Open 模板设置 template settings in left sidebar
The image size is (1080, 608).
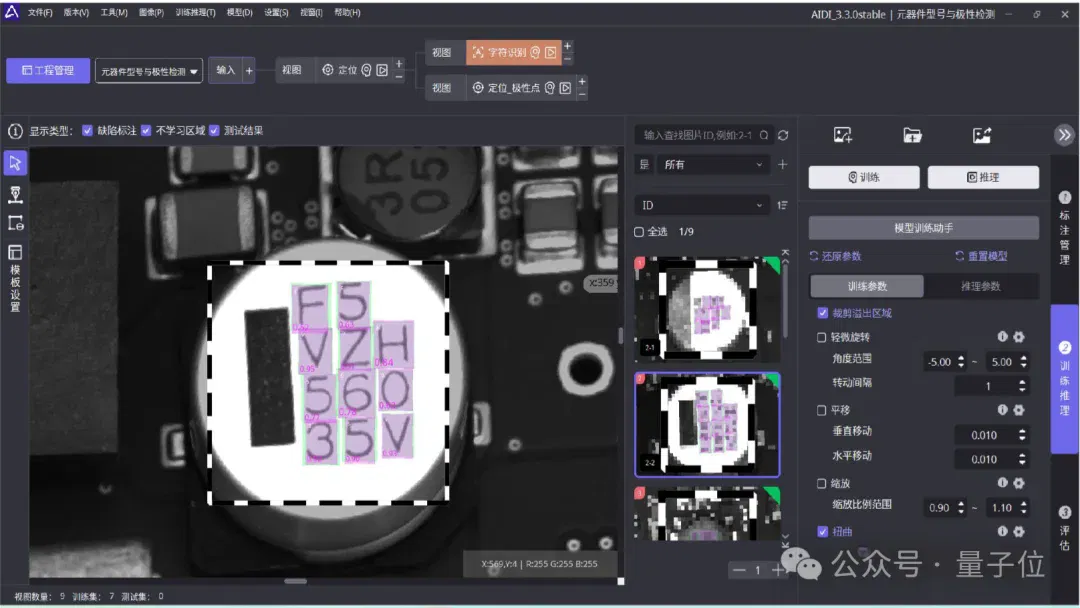click(x=15, y=278)
